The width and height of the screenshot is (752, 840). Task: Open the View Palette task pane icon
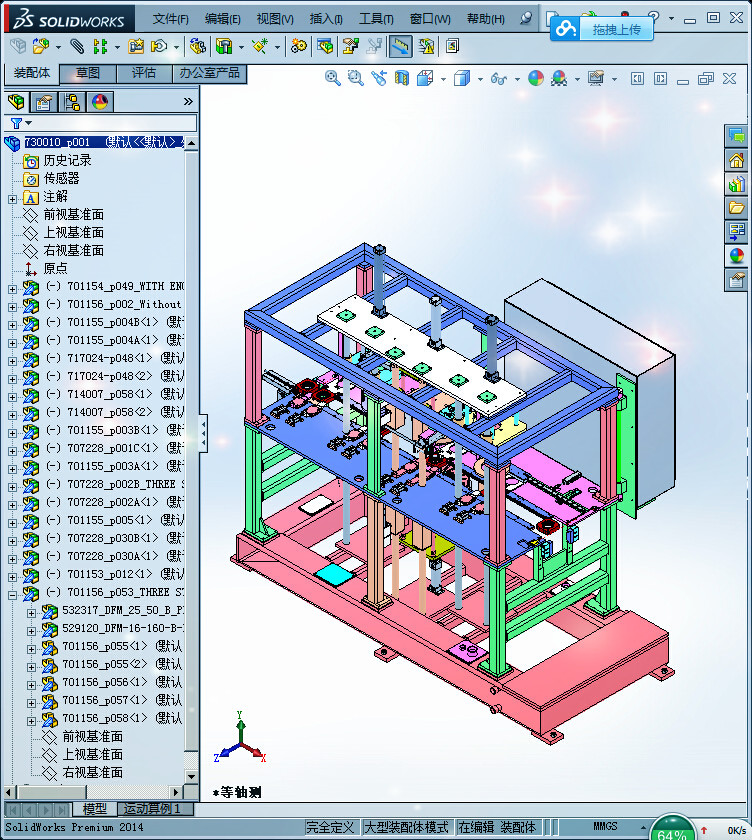[x=736, y=232]
